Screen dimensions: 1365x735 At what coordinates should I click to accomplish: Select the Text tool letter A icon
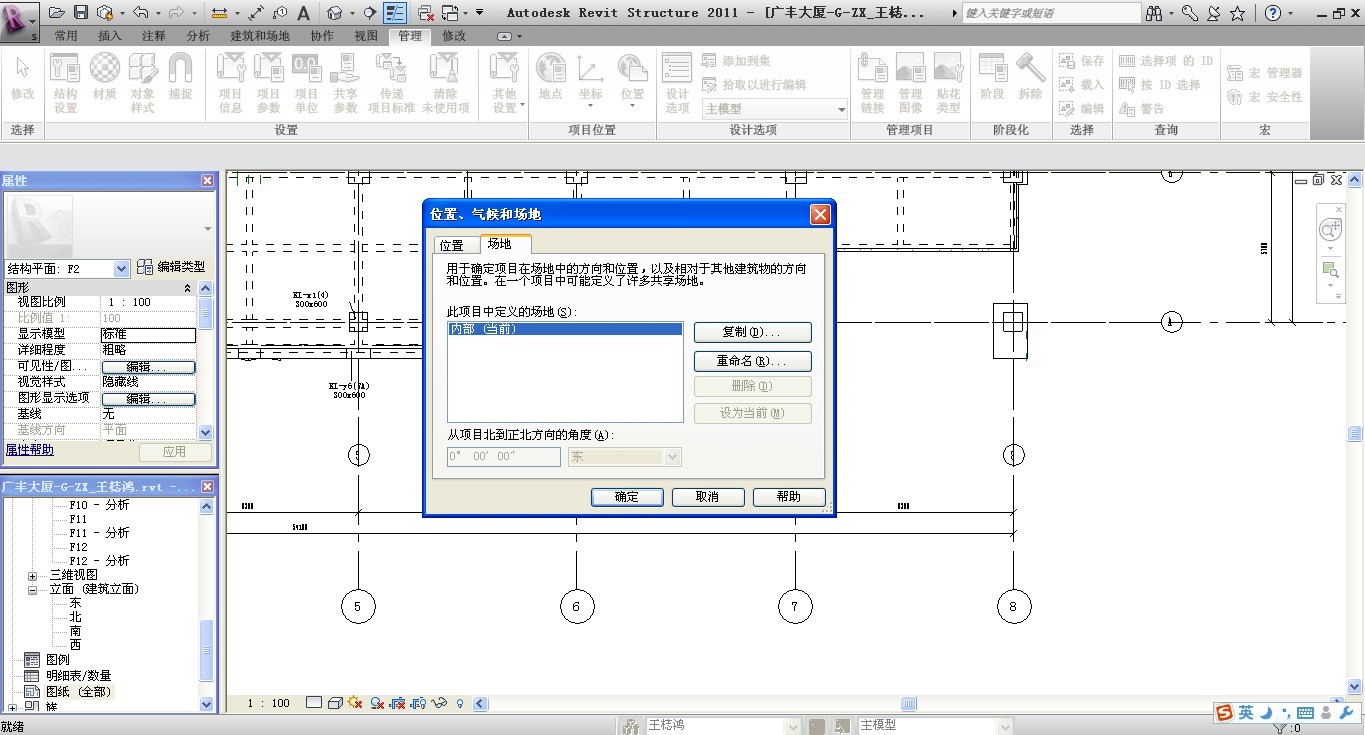tap(304, 13)
